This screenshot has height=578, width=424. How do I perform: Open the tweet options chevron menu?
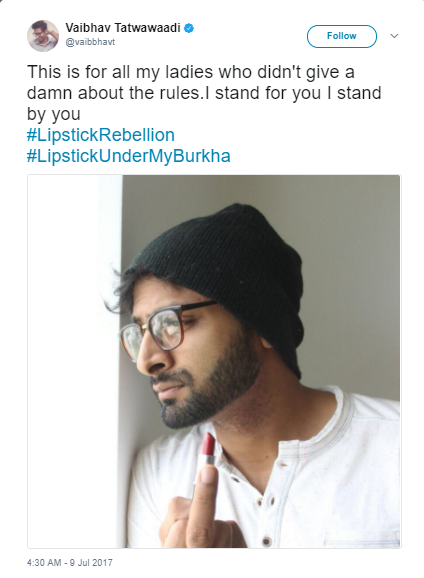[394, 36]
